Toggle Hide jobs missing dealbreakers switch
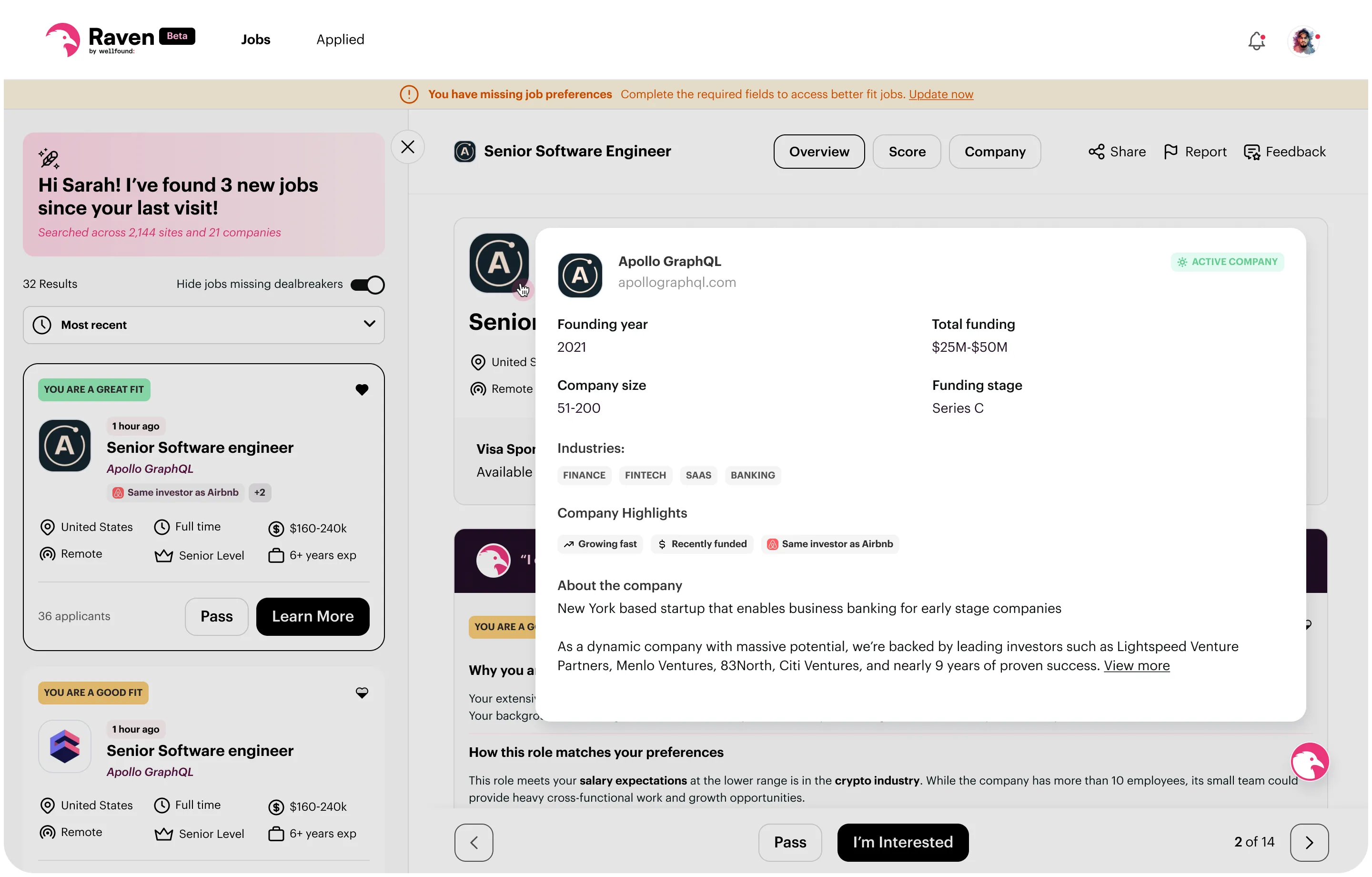Viewport: 1372px width, 877px height. pos(367,285)
